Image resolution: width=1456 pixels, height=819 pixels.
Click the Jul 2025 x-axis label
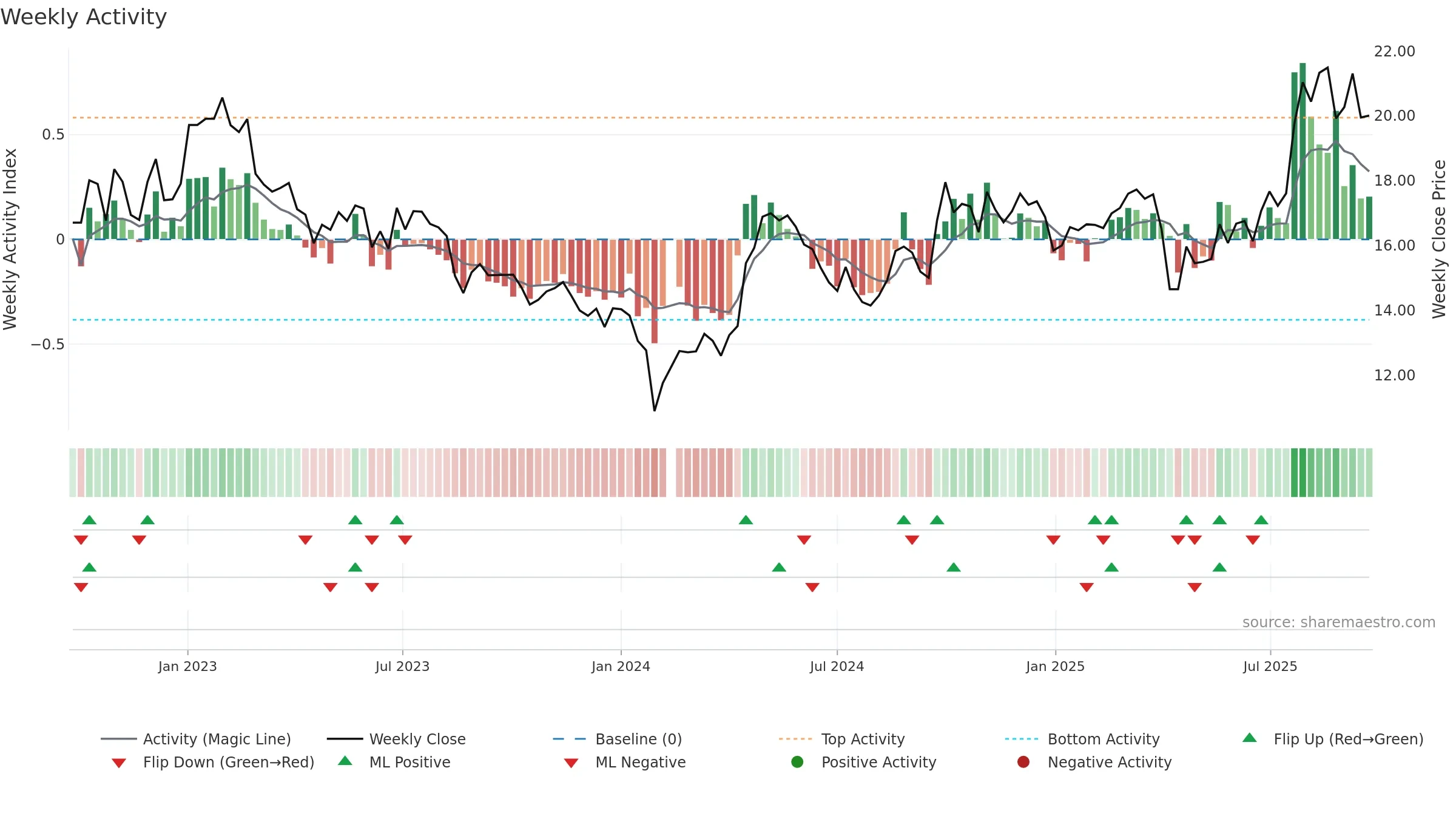tap(1270, 666)
